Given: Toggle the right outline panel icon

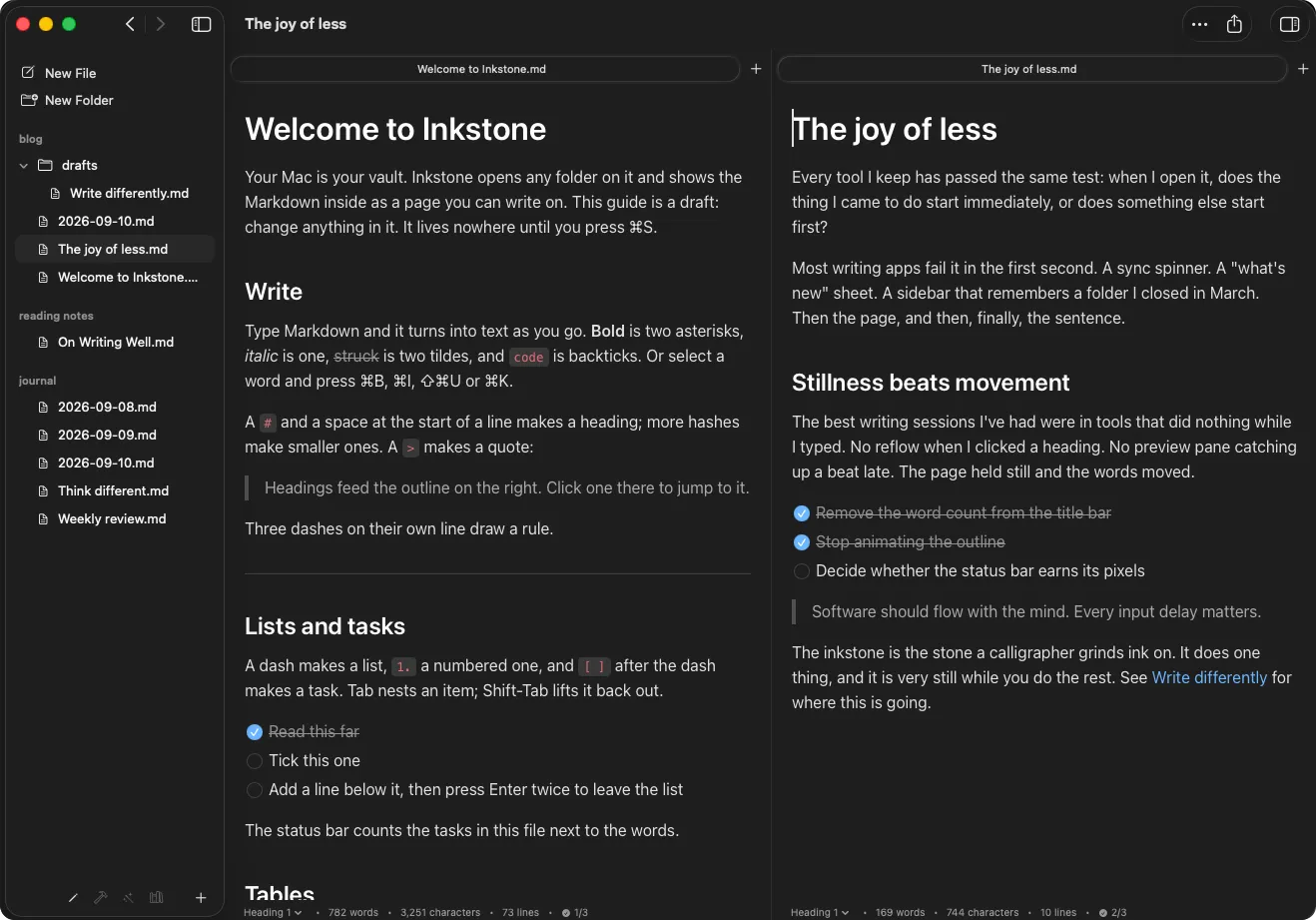Looking at the screenshot, I should click(x=1289, y=24).
